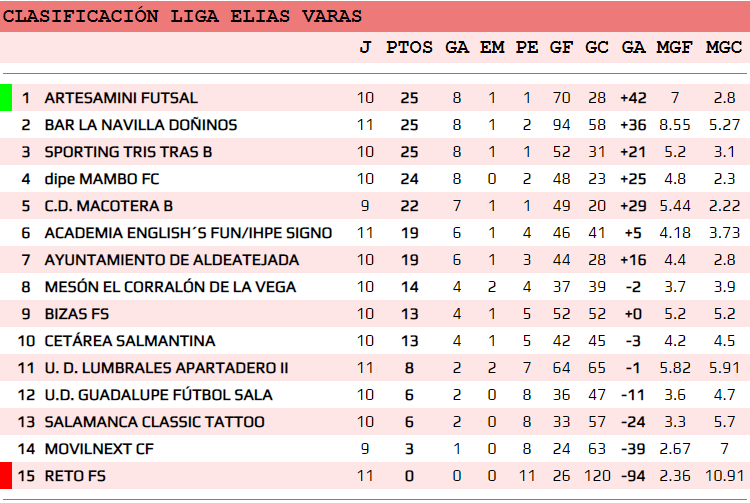
Task: Select ACADEMIA ENGLISH´S FUN/IHPE SIGNO team
Action: tap(188, 233)
